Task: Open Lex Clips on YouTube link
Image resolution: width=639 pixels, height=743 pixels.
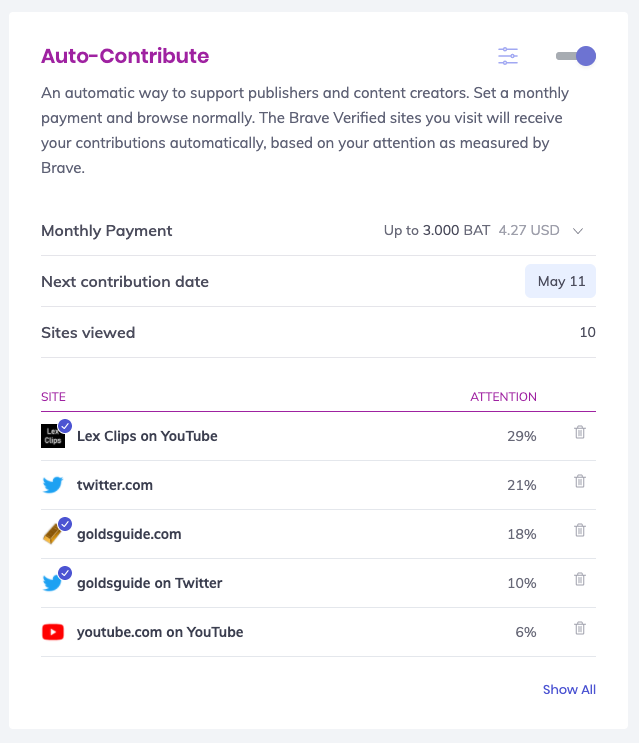Action: 147,436
